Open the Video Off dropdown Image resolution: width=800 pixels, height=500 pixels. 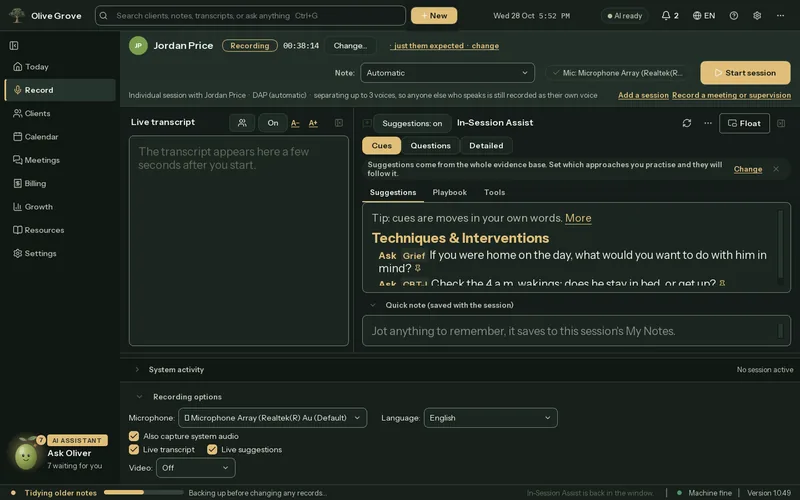click(195, 468)
